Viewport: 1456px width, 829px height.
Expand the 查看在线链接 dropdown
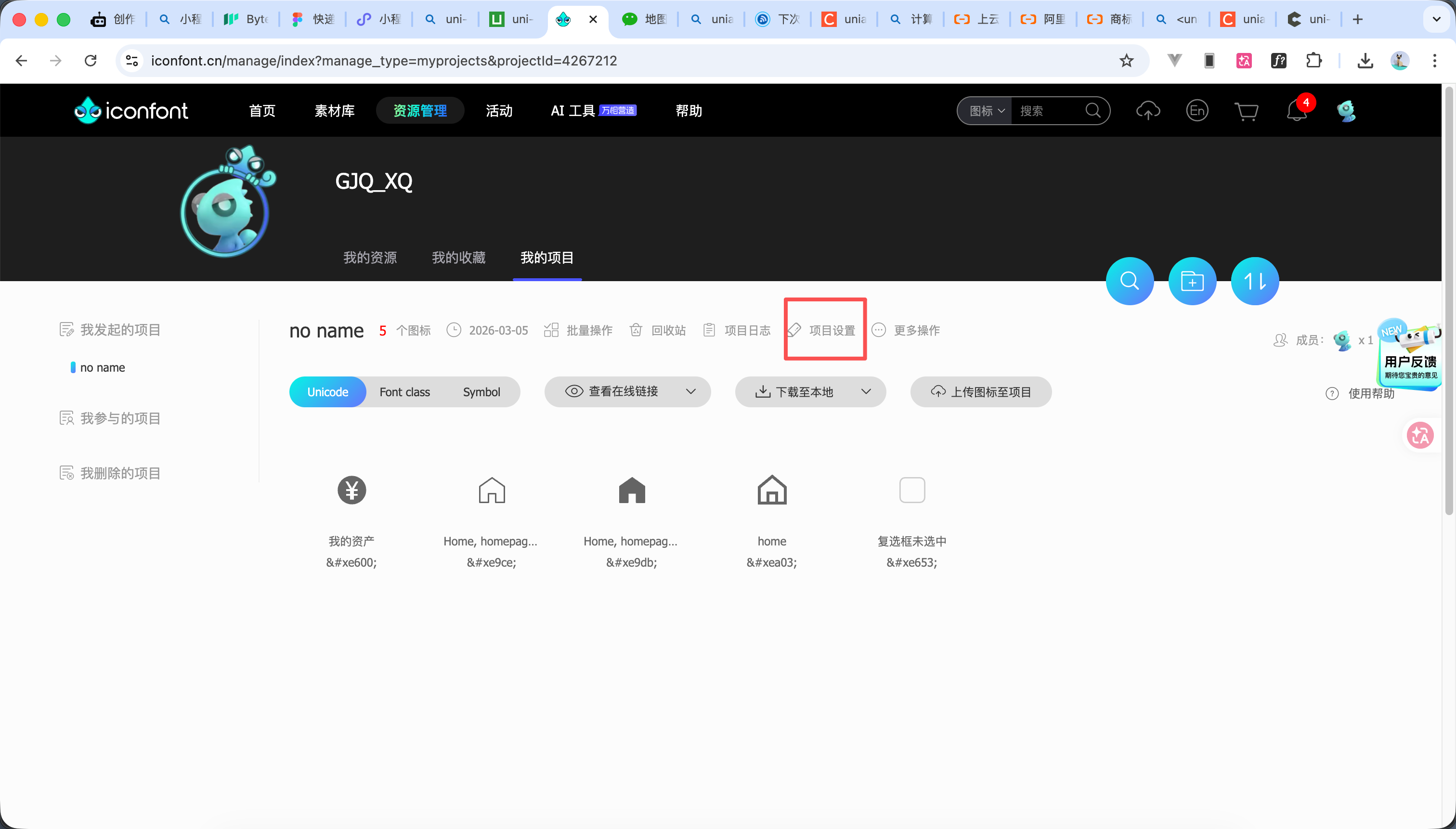(691, 392)
